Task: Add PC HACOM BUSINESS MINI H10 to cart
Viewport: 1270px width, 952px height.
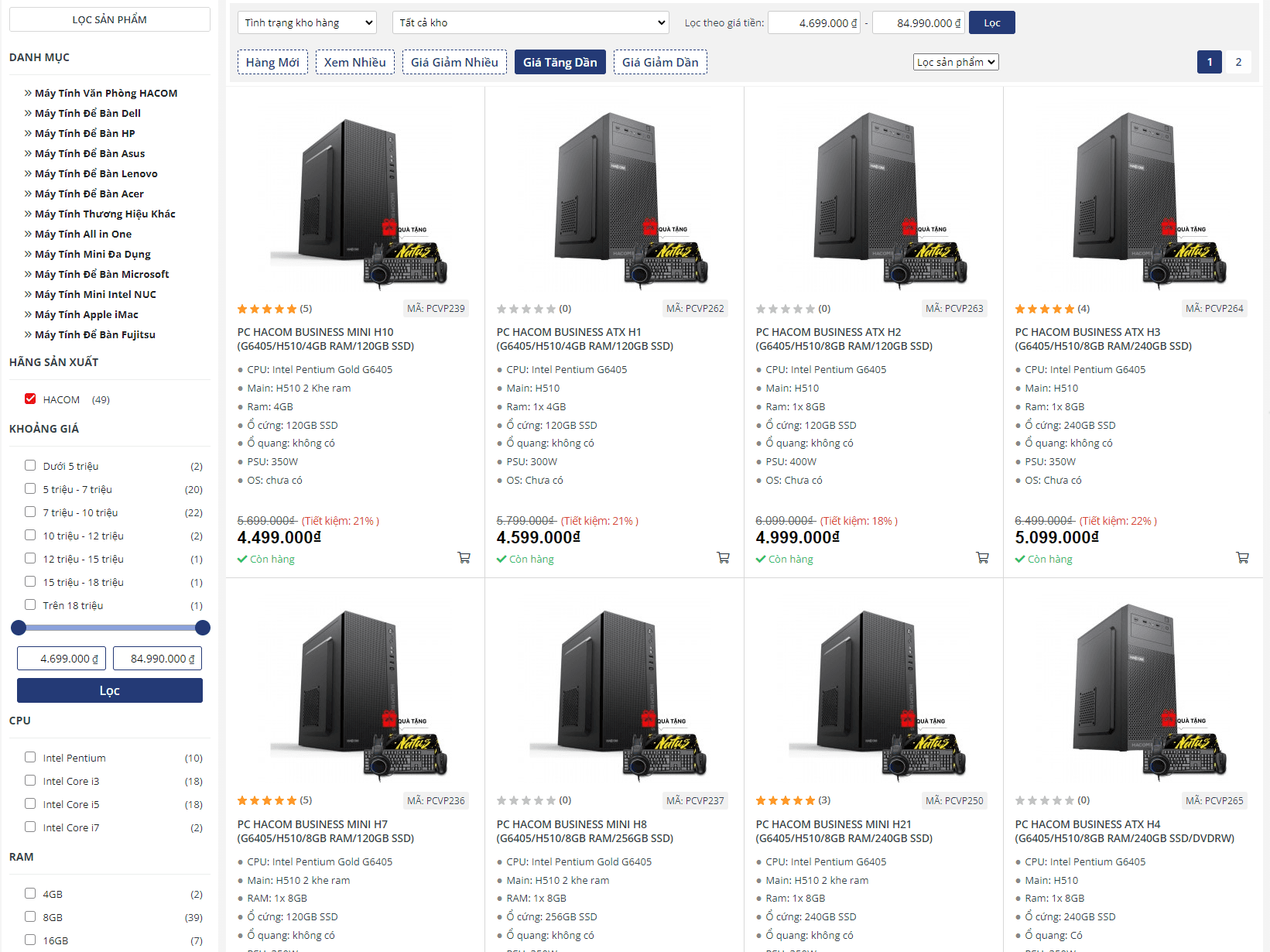Action: [x=464, y=557]
